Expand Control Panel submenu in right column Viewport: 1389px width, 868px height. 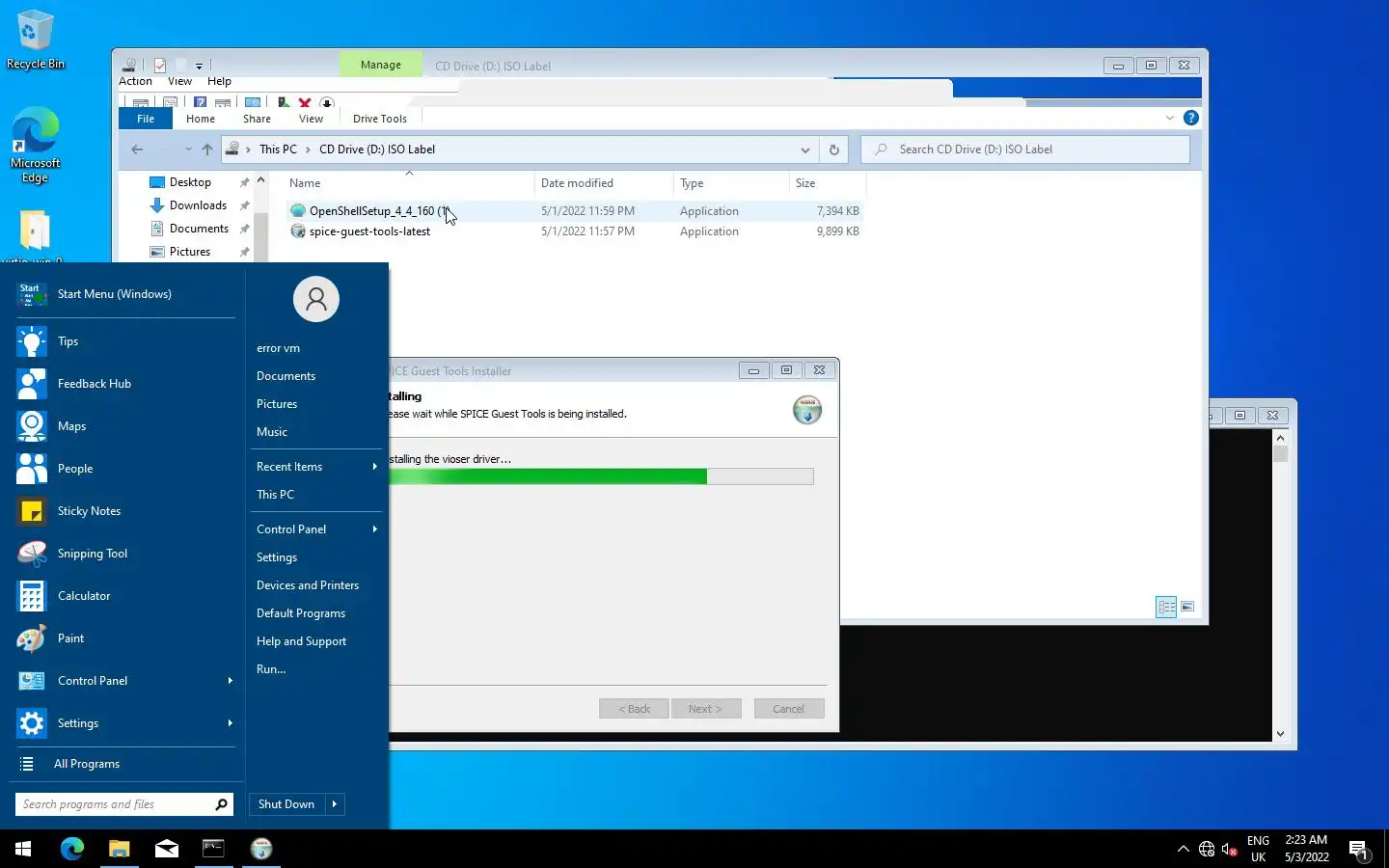coord(375,529)
